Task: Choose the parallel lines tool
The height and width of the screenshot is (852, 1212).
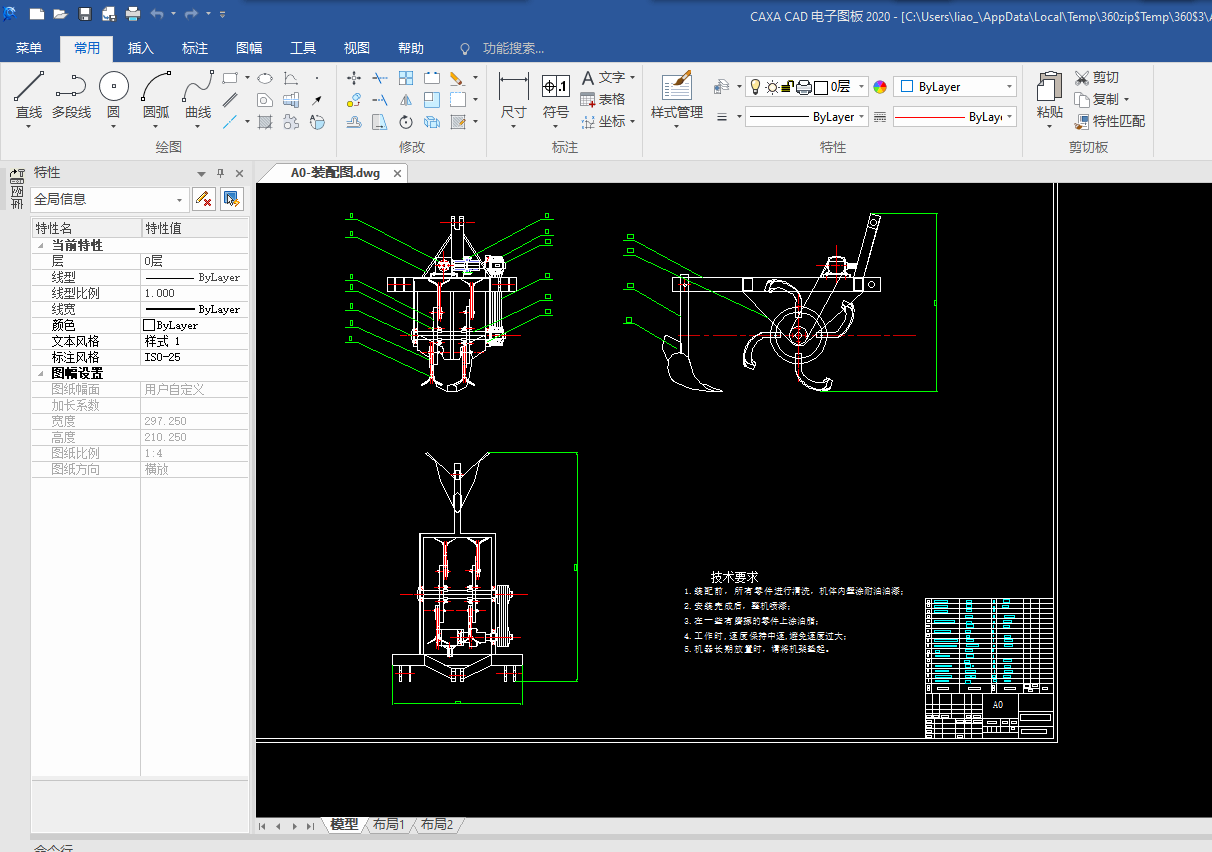Action: click(230, 100)
